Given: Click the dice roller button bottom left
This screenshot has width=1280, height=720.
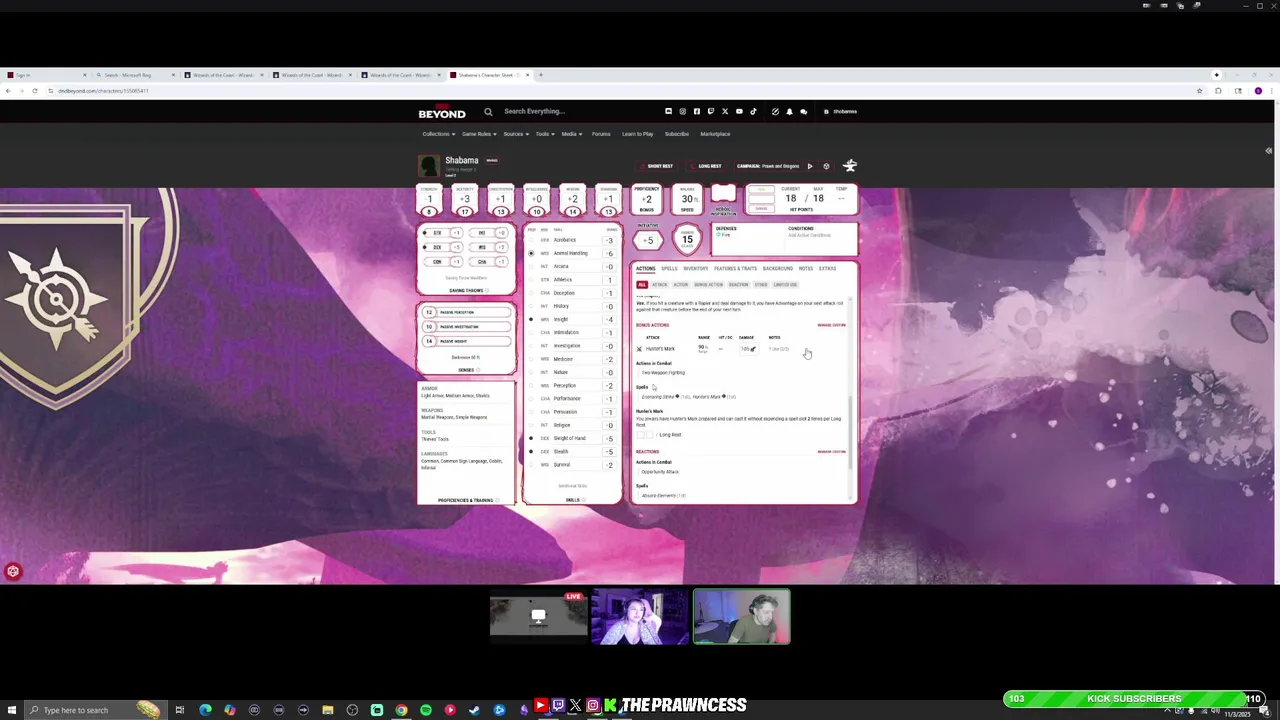Looking at the screenshot, I should pyautogui.click(x=13, y=572).
